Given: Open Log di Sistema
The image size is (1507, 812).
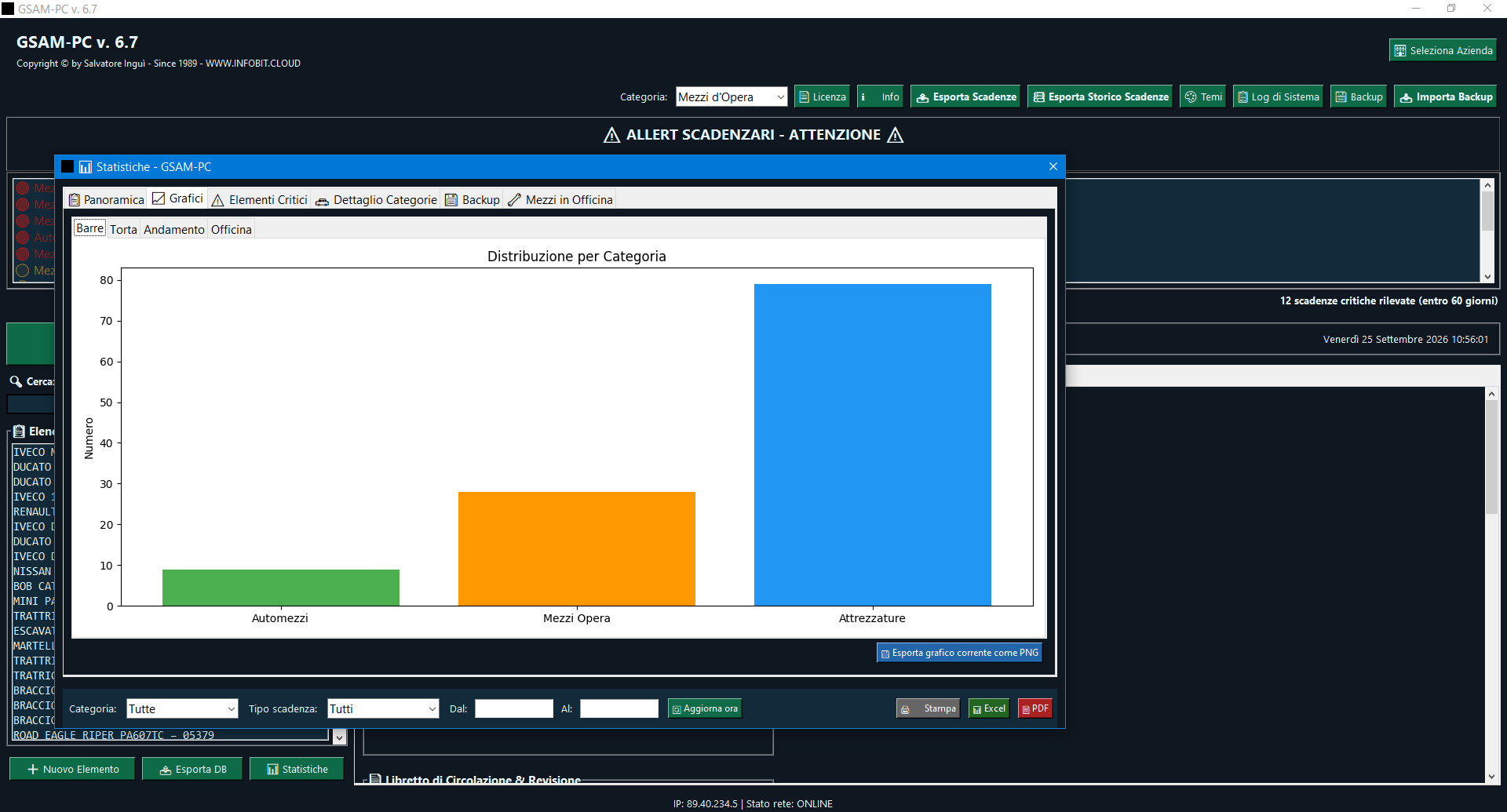Looking at the screenshot, I should pyautogui.click(x=1278, y=96).
